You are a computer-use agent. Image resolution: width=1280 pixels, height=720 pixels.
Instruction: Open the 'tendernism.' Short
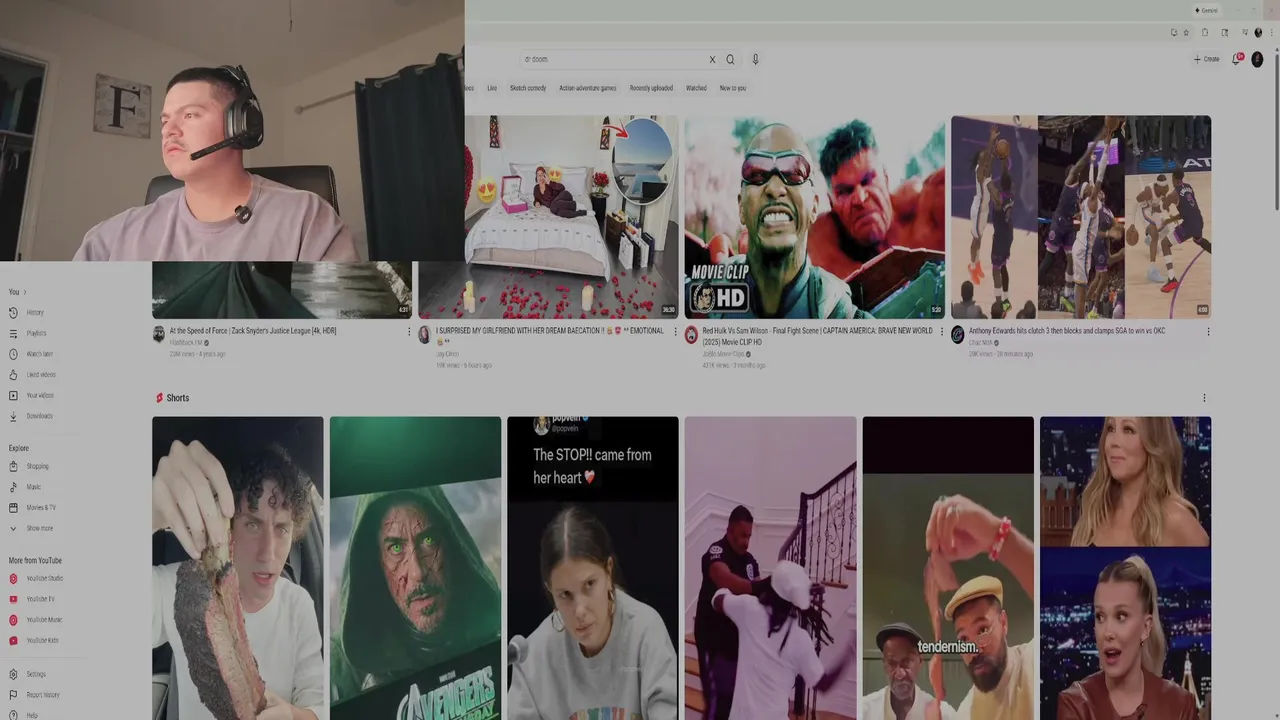(x=948, y=568)
